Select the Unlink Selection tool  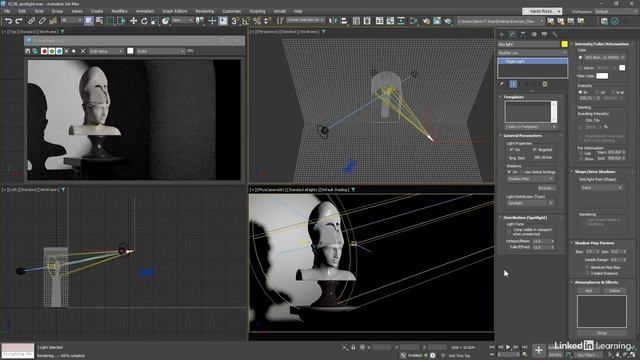(42, 21)
